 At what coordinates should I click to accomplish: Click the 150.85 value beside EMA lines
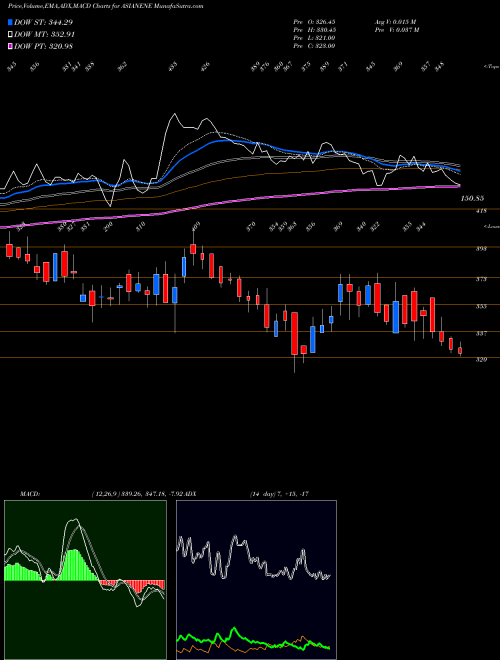pyautogui.click(x=472, y=198)
